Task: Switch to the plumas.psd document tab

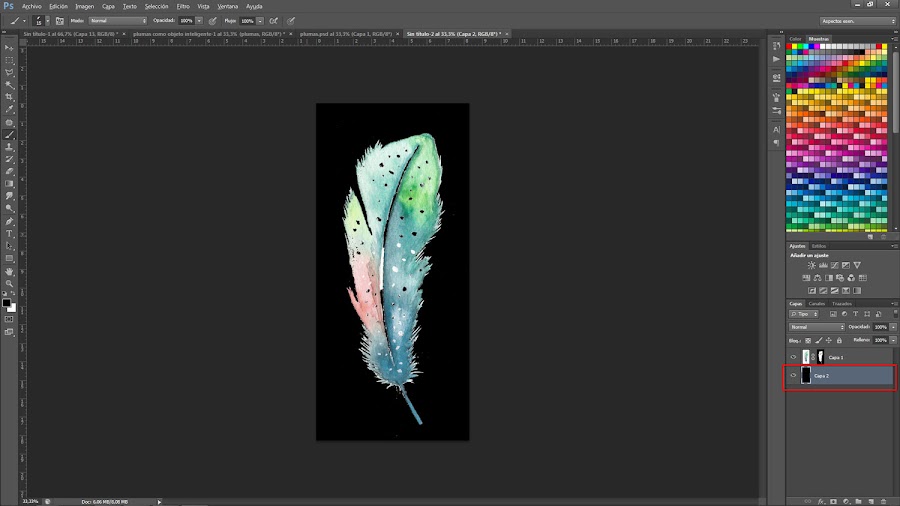Action: coord(344,33)
